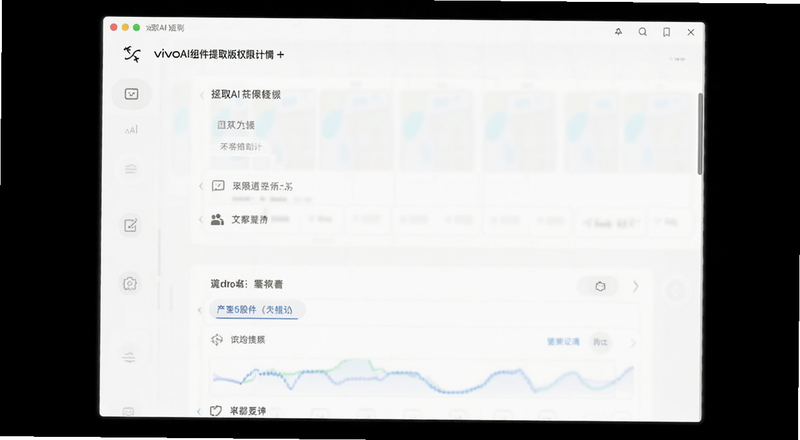
Task: Click the sliders adjustment sidebar icon
Action: coord(129,357)
